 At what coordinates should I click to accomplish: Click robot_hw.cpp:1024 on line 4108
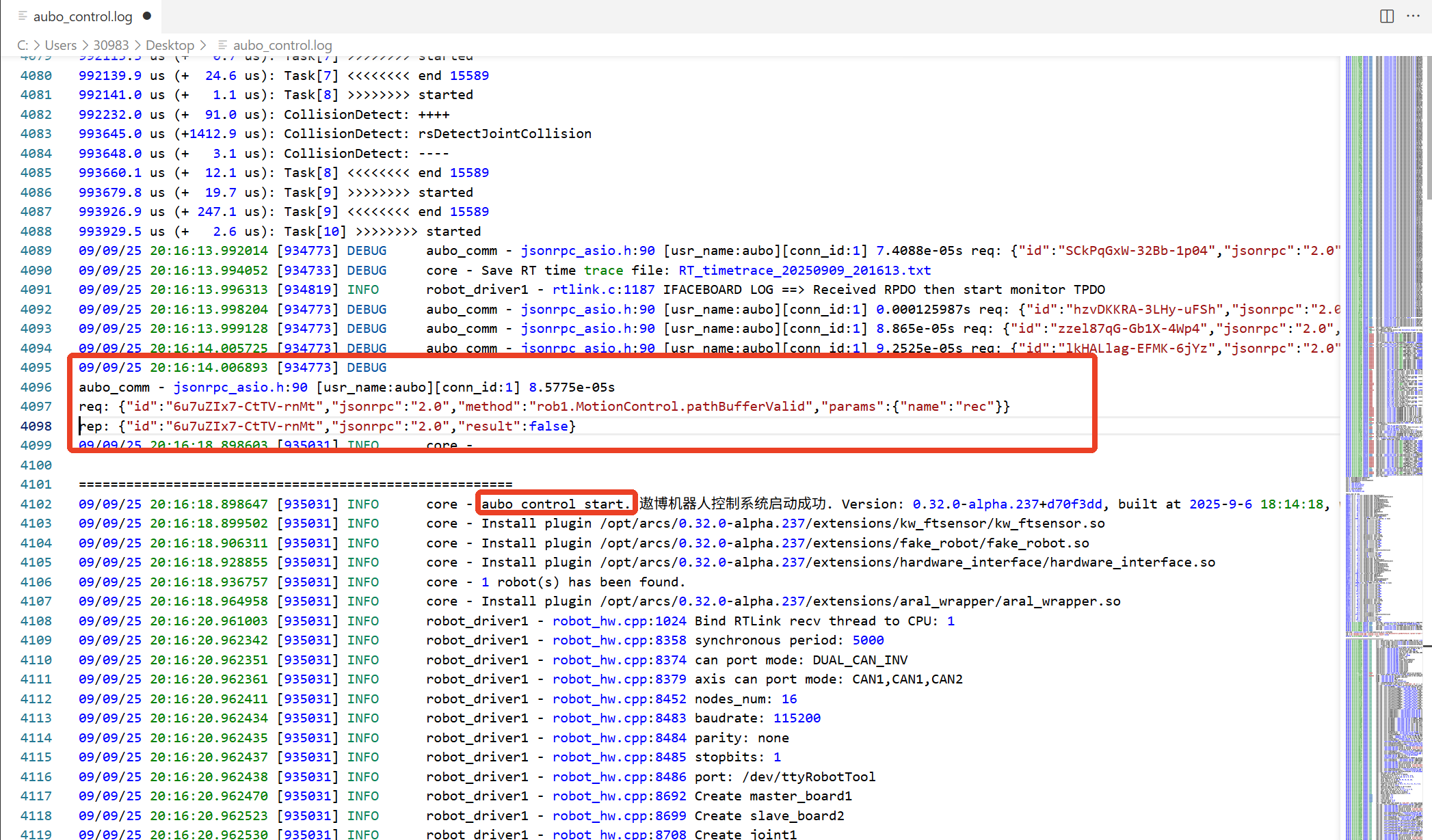point(619,621)
